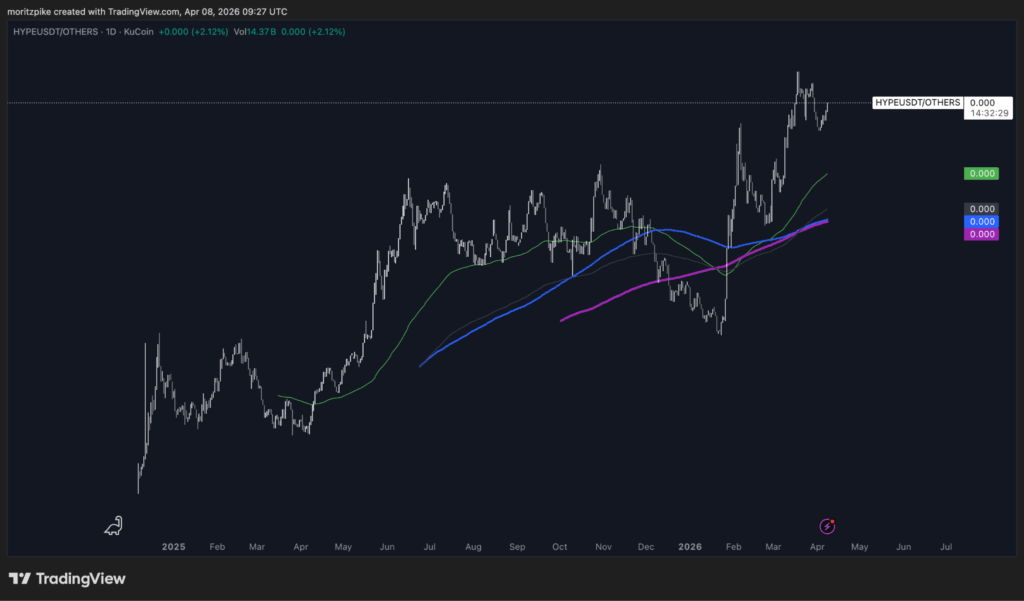Screen dimensions: 1024x601
Task: Click the HYPEUSDT/OTHERS price line label
Action: tap(917, 102)
